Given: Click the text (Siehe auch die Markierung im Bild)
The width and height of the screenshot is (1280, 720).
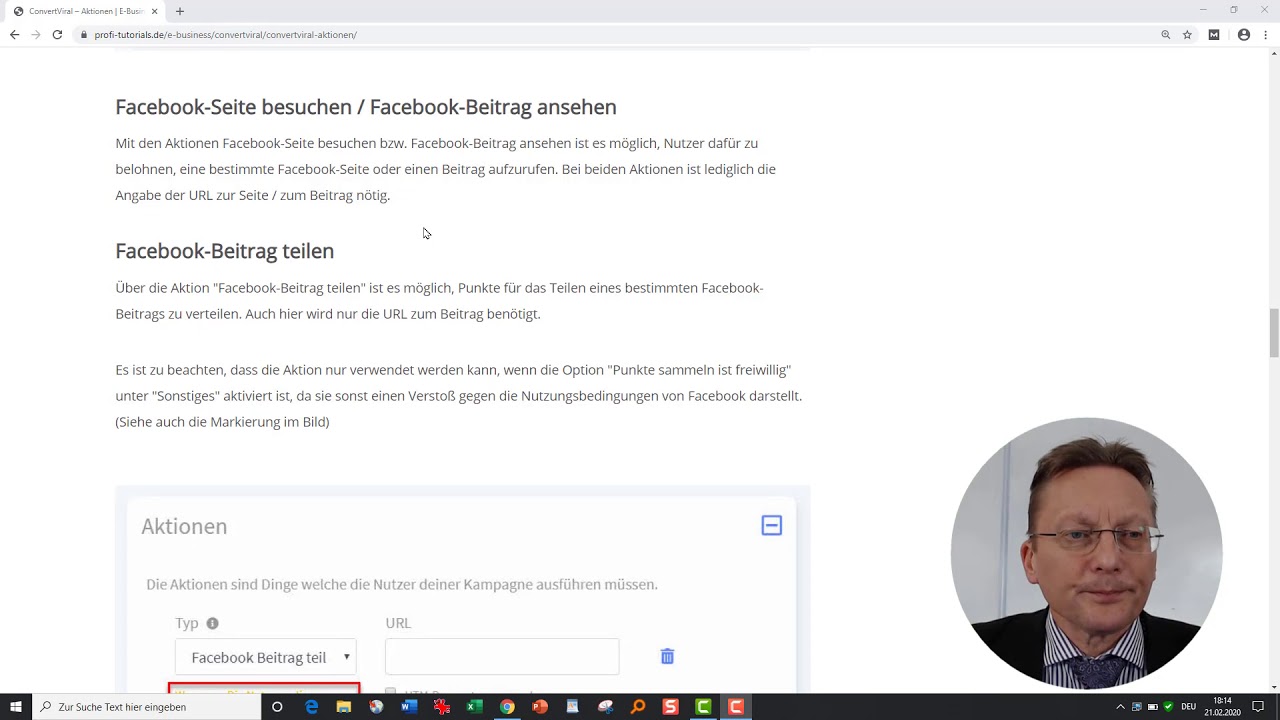Looking at the screenshot, I should (x=222, y=422).
